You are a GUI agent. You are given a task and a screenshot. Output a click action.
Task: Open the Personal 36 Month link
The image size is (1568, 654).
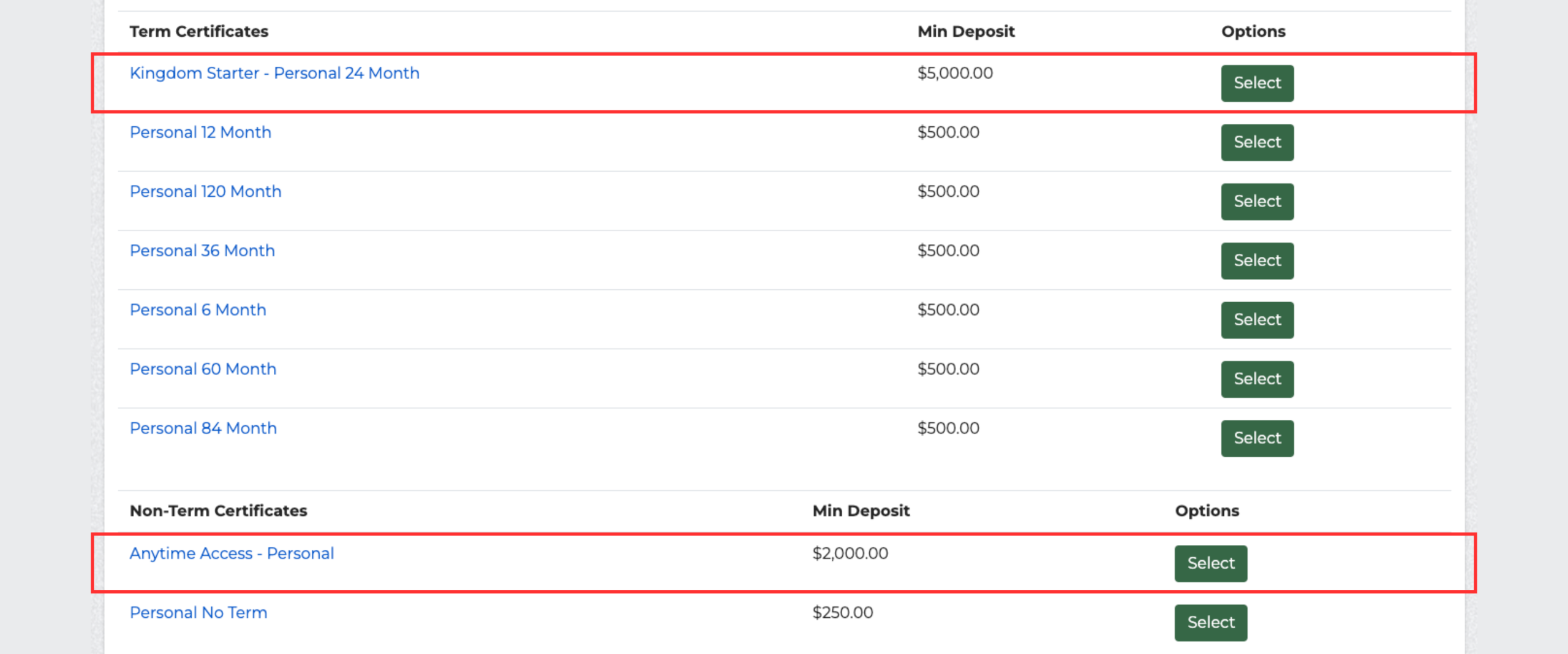202,251
